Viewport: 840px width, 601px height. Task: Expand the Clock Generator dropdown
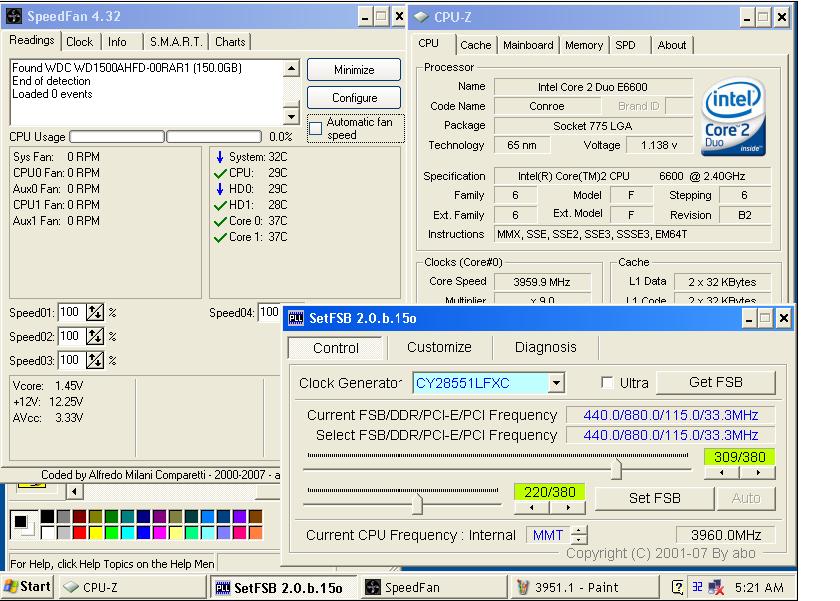pos(557,383)
